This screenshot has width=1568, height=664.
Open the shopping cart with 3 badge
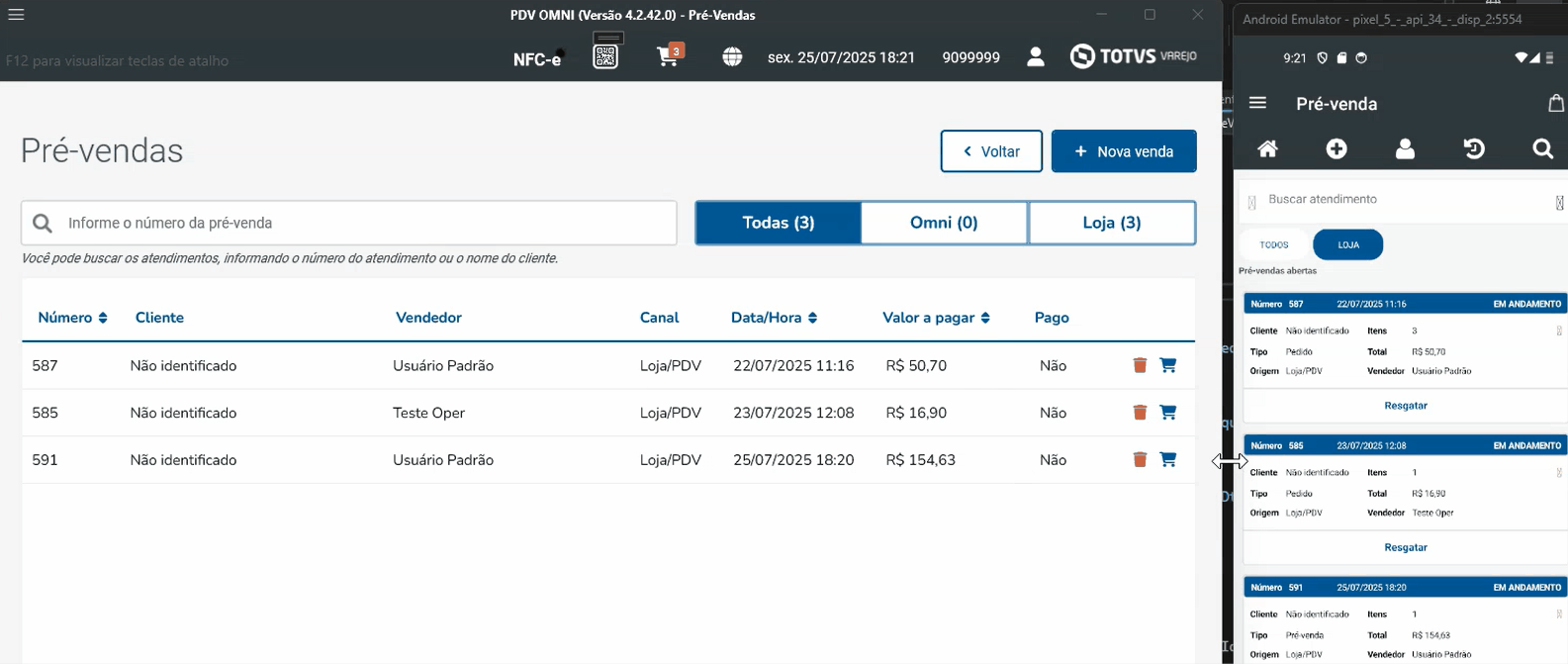coord(669,56)
